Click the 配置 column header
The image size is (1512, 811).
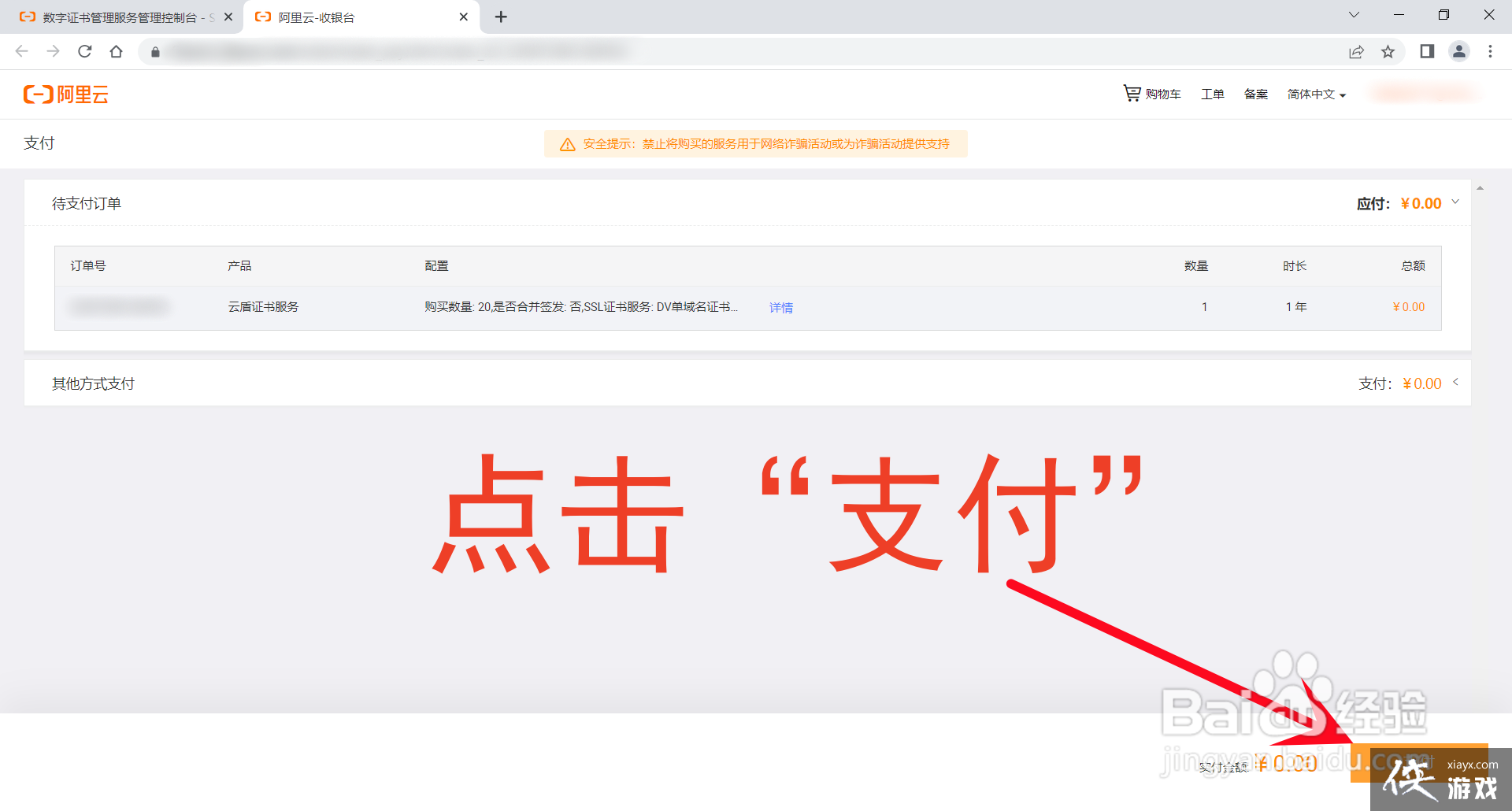436,266
